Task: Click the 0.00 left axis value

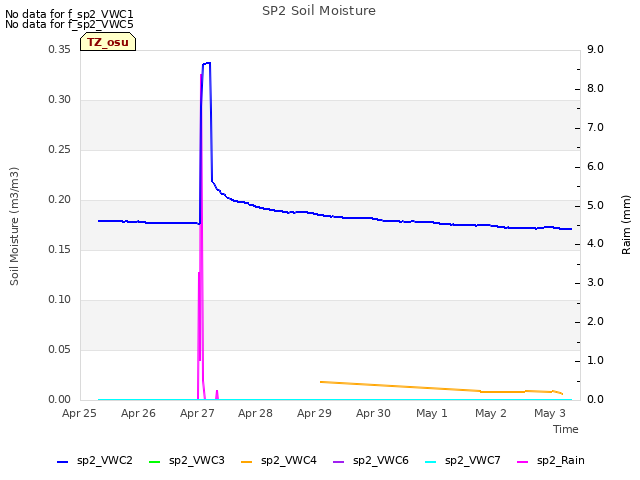Action: pos(60,400)
